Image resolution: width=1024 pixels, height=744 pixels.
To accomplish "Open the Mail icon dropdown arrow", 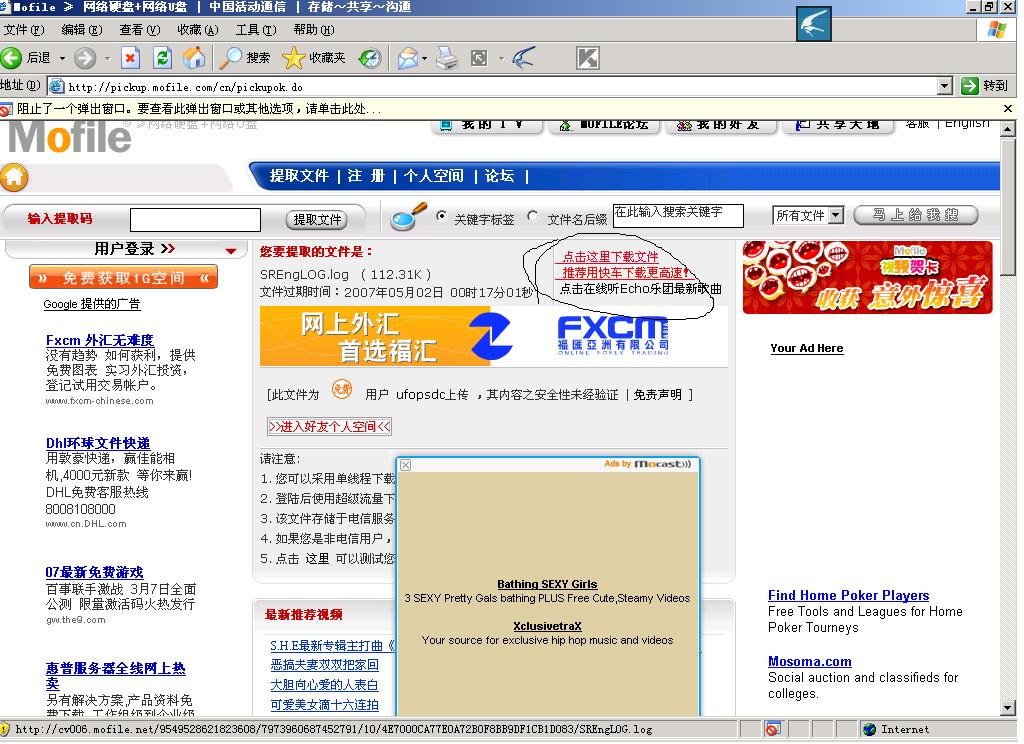I will [x=424, y=58].
